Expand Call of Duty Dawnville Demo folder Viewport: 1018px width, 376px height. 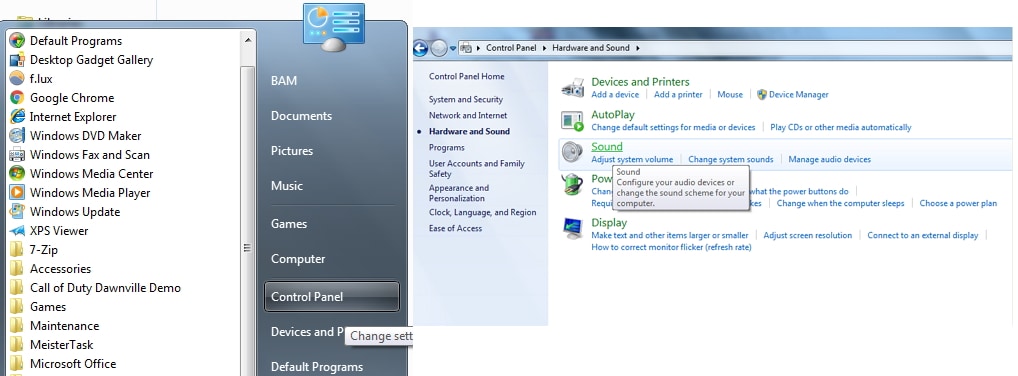[17, 288]
